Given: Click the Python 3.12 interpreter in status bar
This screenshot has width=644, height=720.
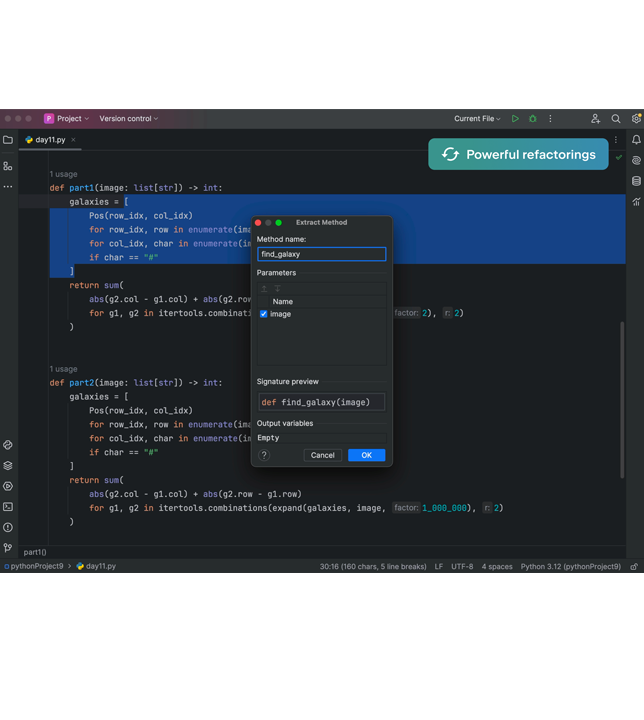Looking at the screenshot, I should coord(570,566).
